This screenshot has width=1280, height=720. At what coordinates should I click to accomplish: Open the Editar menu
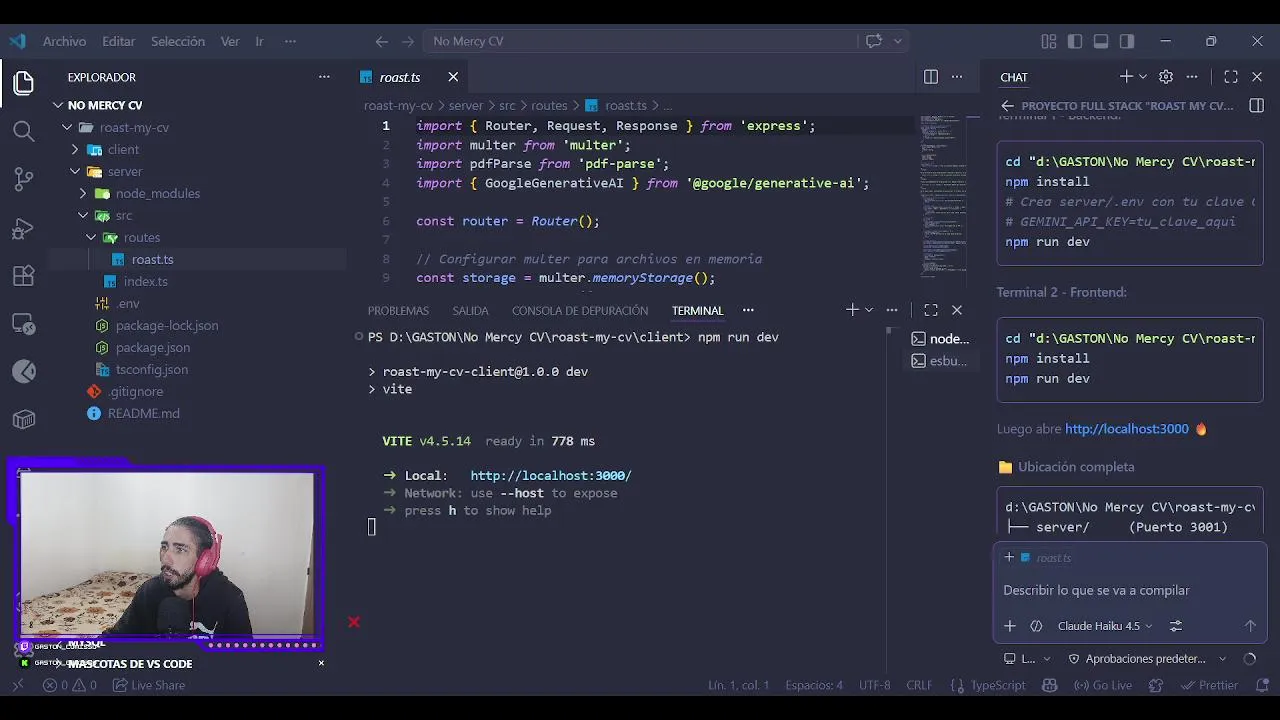click(x=118, y=41)
